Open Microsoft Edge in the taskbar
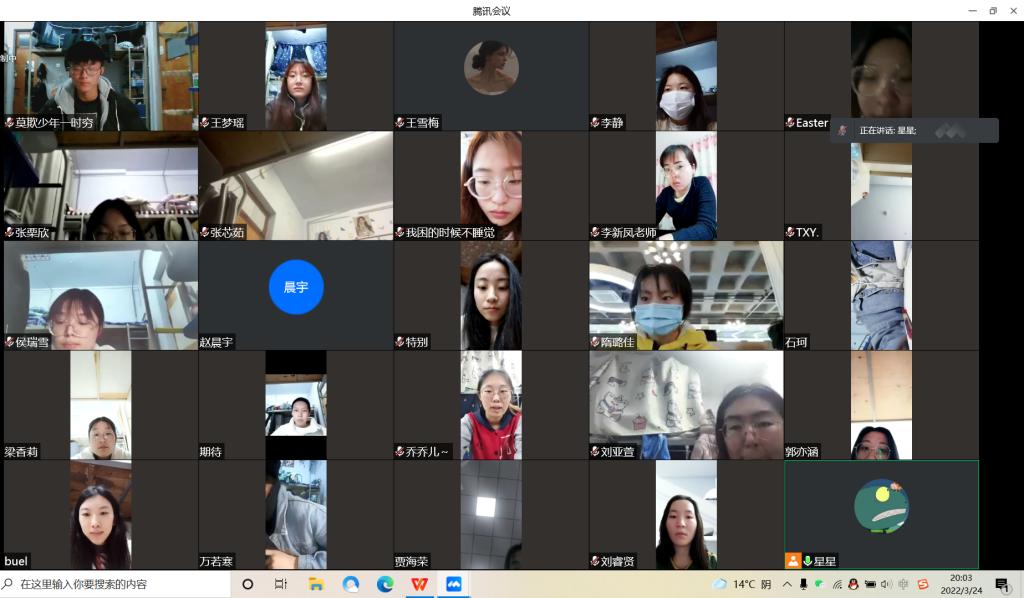 coord(385,584)
